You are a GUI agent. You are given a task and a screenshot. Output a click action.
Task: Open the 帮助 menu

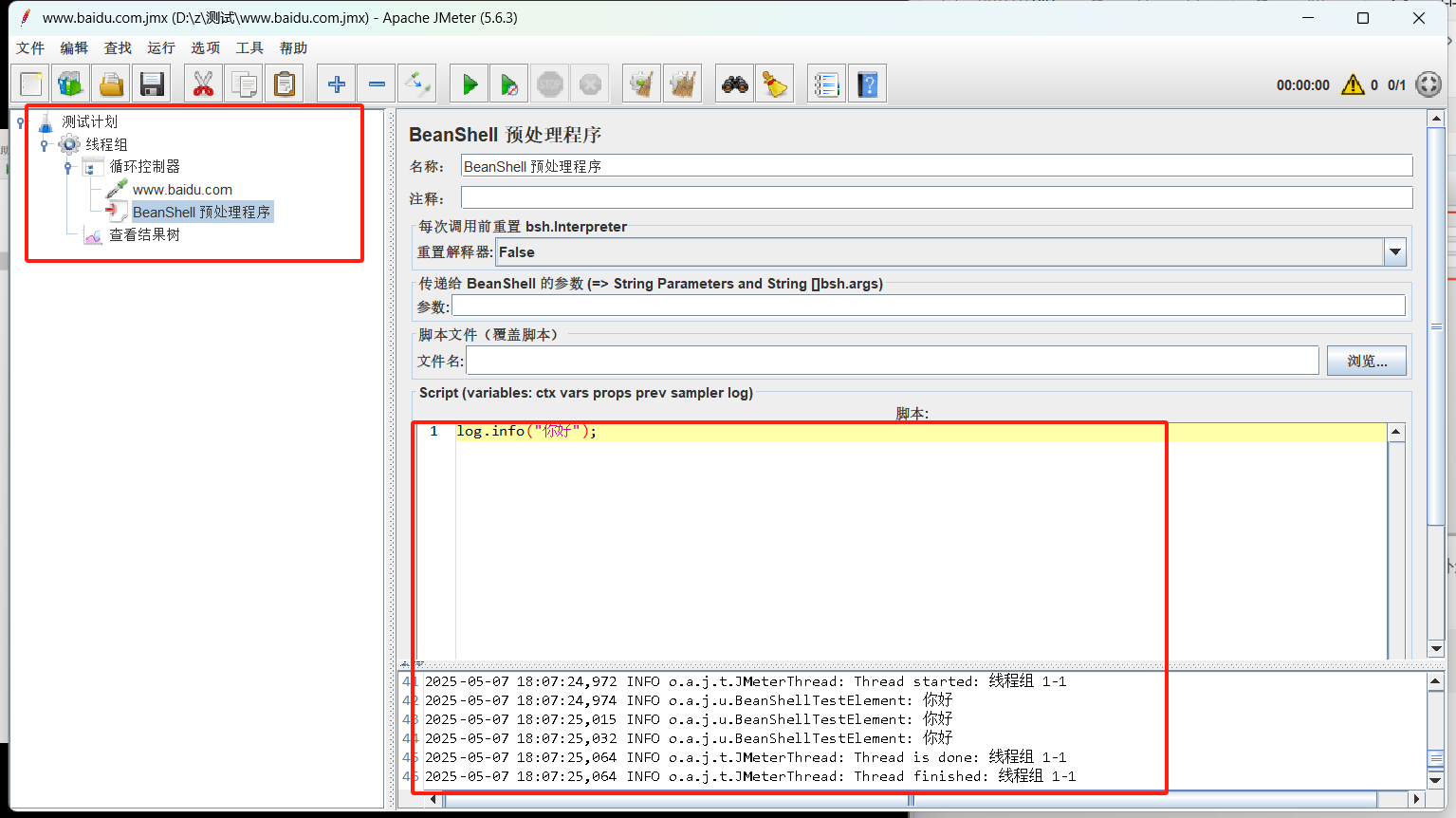pos(293,48)
